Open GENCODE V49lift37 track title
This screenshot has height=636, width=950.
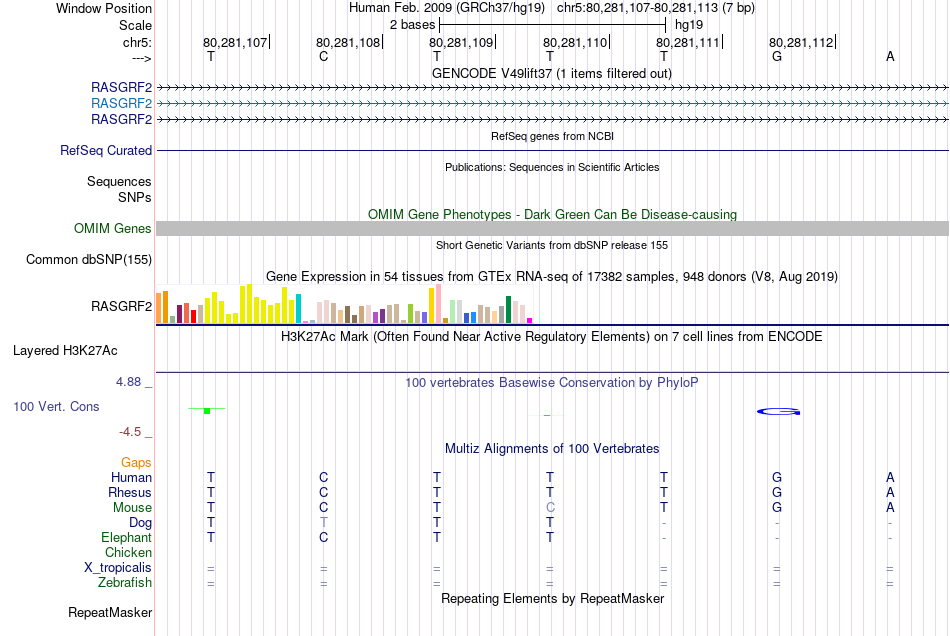552,73
